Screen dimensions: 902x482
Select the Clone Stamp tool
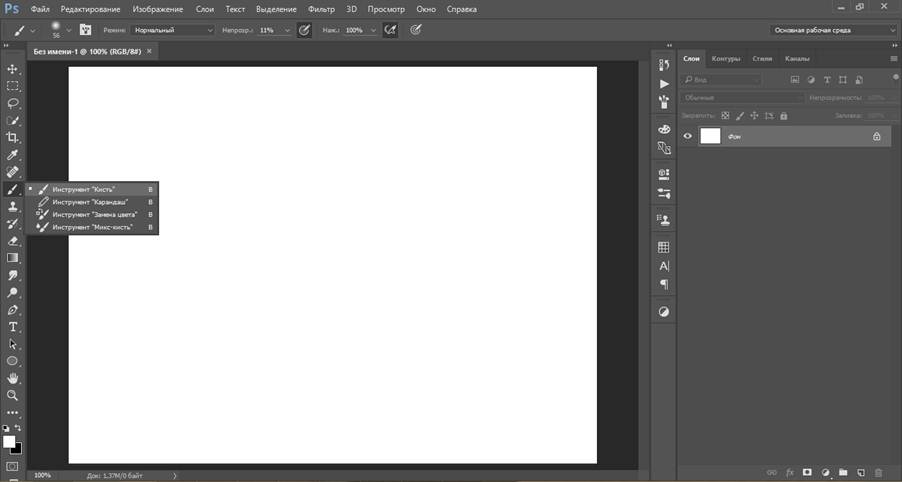pos(12,206)
